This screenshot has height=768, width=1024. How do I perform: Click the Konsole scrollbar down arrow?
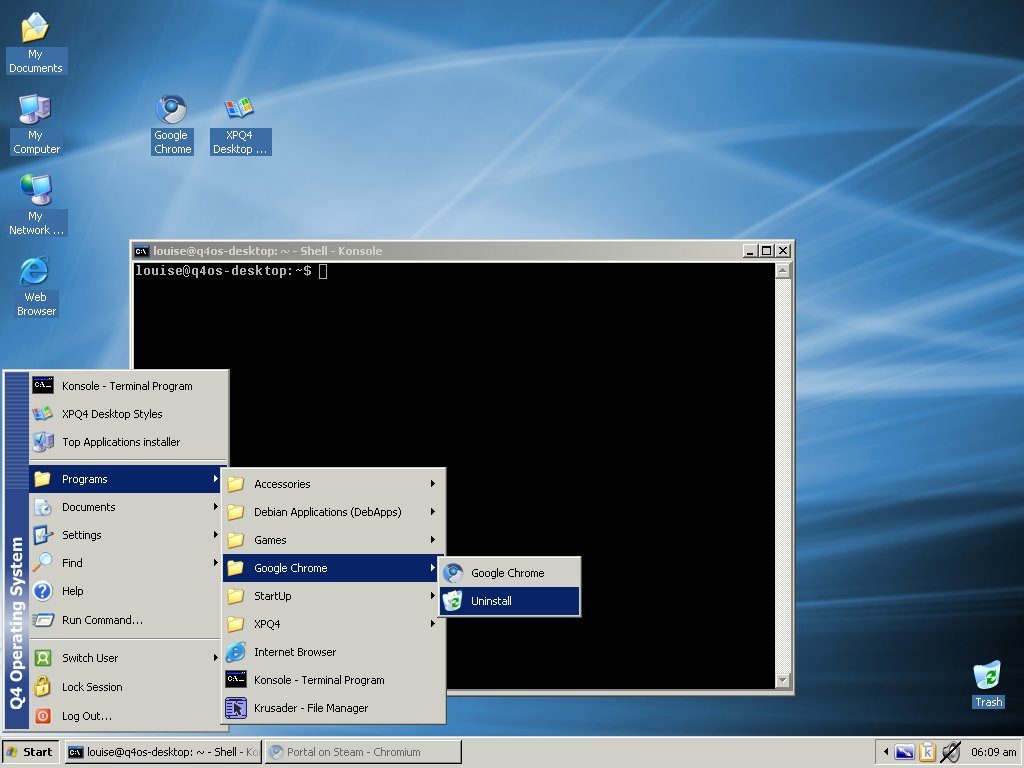(783, 681)
